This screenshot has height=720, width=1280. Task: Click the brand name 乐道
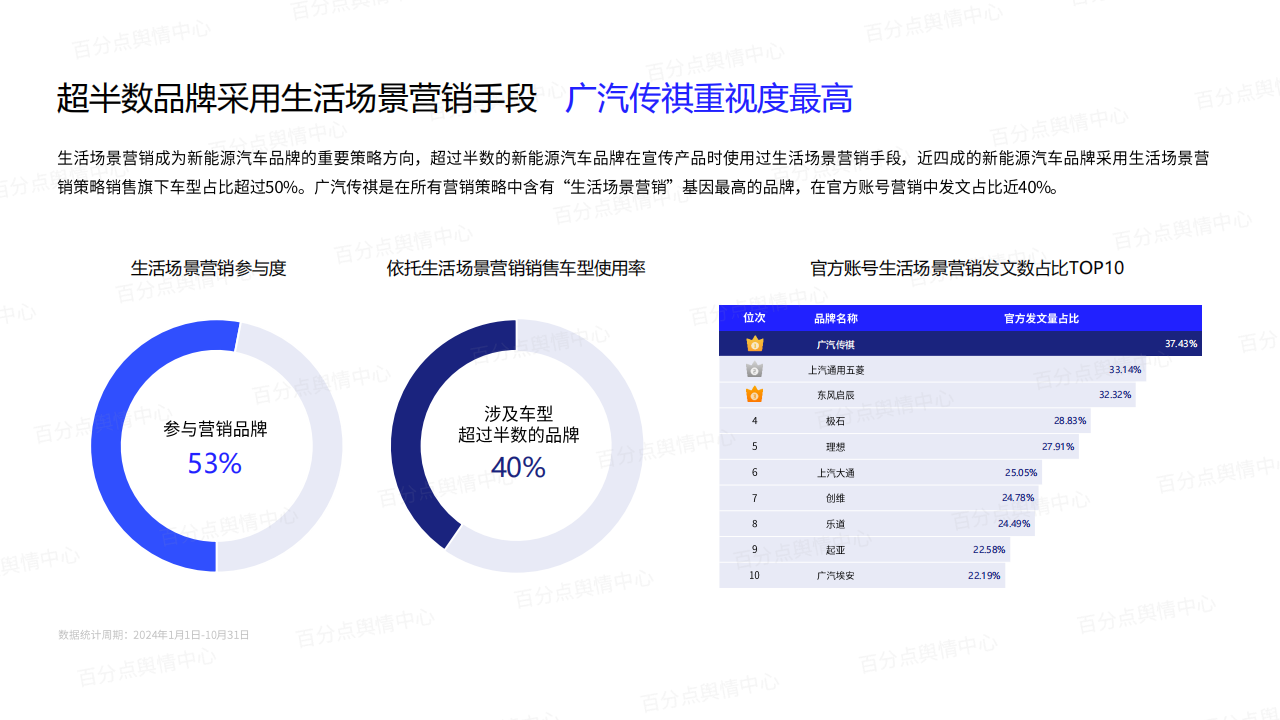tap(835, 524)
